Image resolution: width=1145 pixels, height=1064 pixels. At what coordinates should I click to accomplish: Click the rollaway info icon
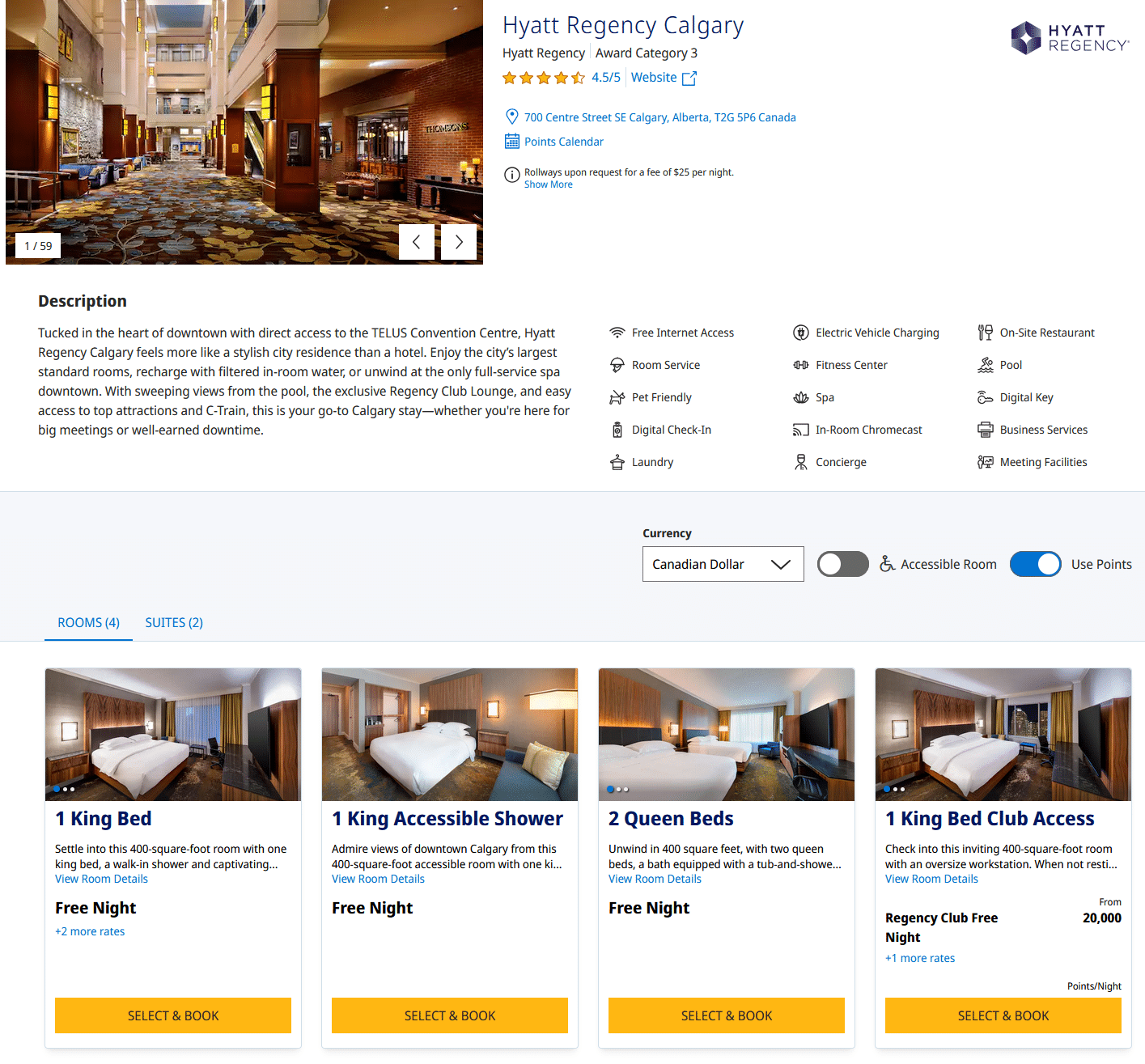[x=511, y=175]
